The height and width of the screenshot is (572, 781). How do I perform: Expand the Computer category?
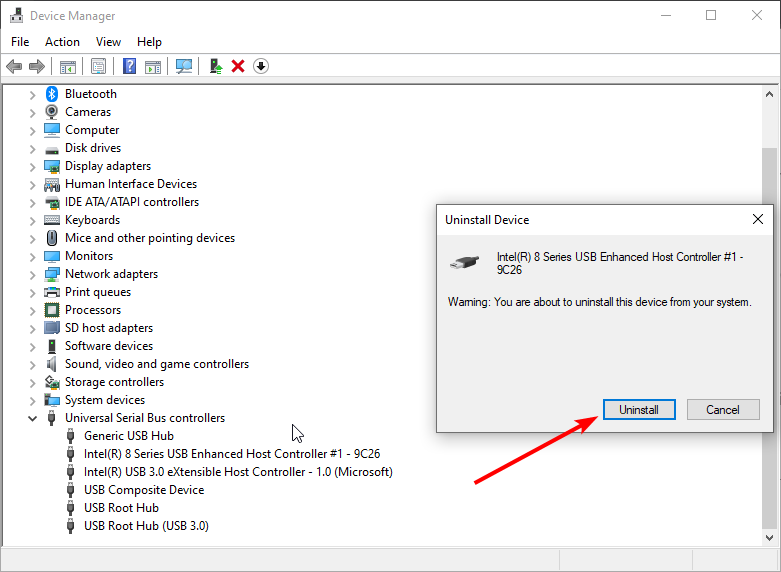(32, 131)
